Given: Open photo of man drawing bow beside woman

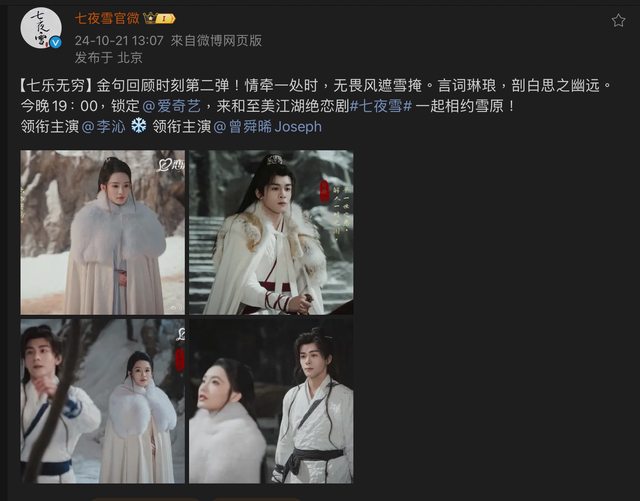Looking at the screenshot, I should pyautogui.click(x=102, y=401).
